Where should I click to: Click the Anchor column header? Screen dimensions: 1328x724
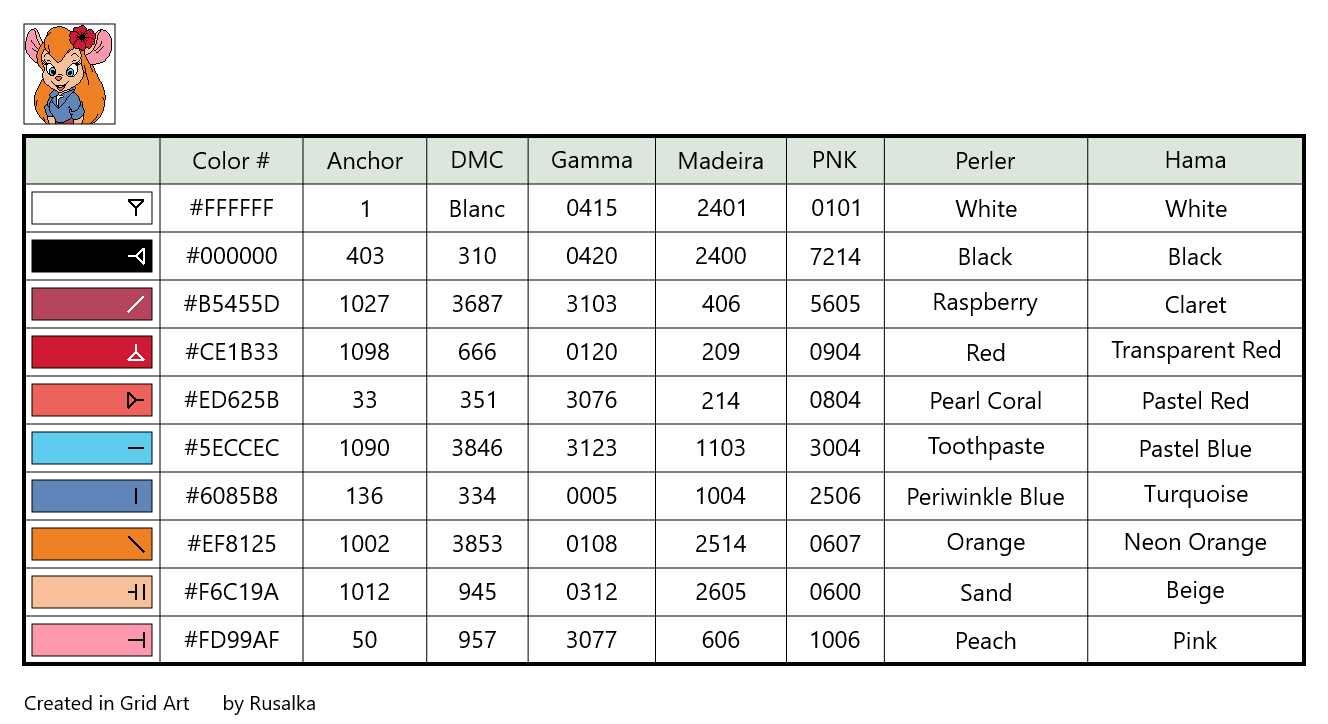[365, 161]
